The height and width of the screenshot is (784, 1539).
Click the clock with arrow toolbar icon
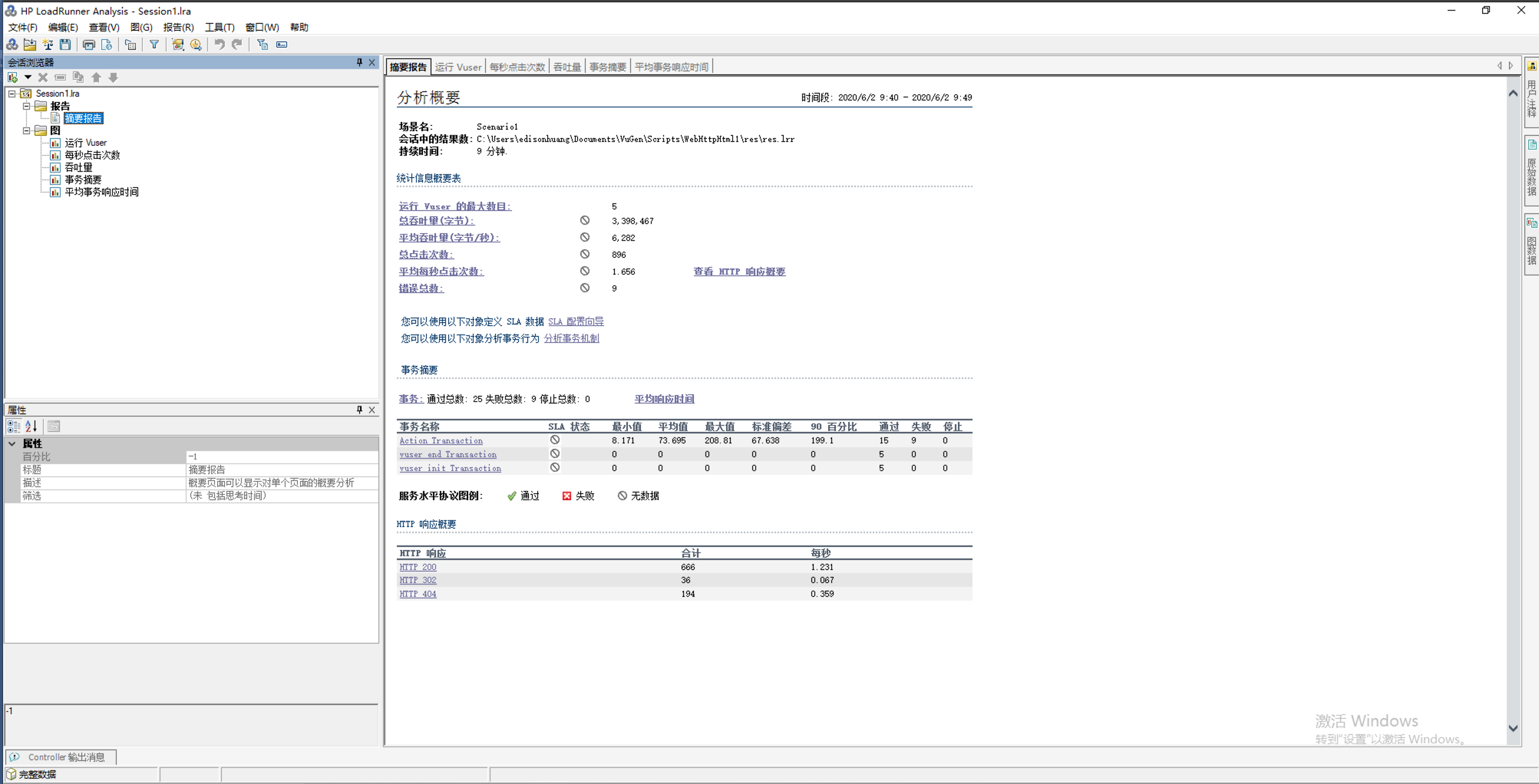point(196,45)
